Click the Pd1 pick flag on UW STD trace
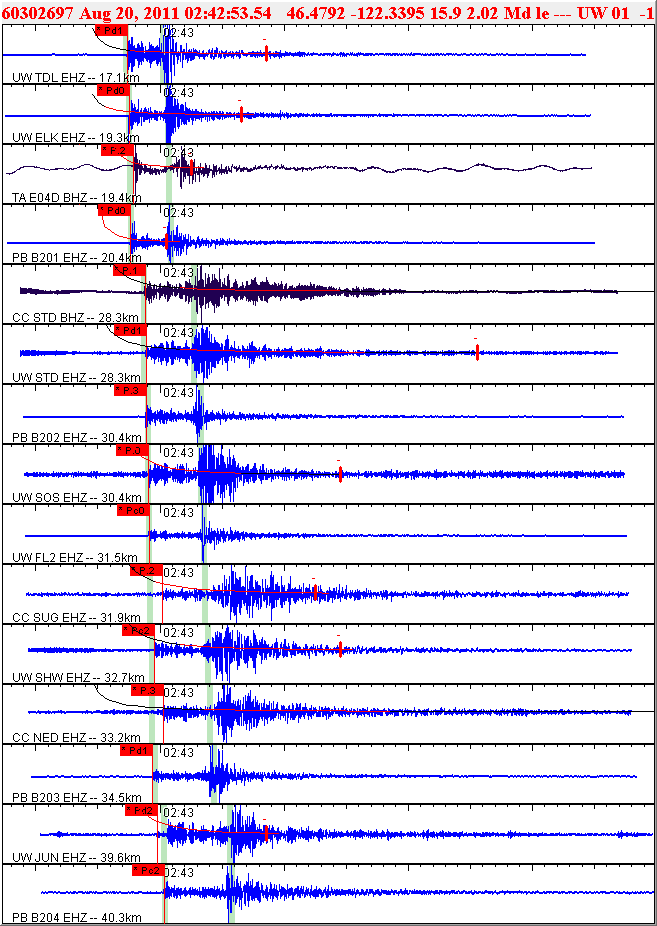 tap(130, 330)
